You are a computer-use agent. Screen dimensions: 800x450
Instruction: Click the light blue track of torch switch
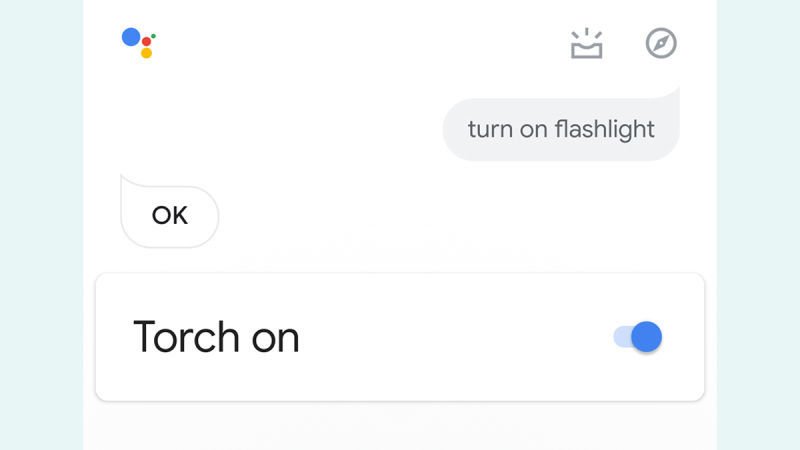(x=620, y=337)
